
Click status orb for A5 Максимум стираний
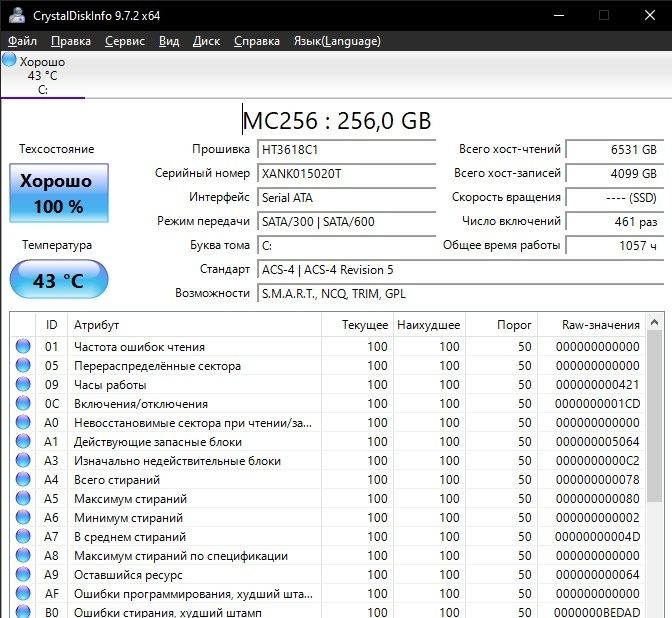click(x=23, y=498)
